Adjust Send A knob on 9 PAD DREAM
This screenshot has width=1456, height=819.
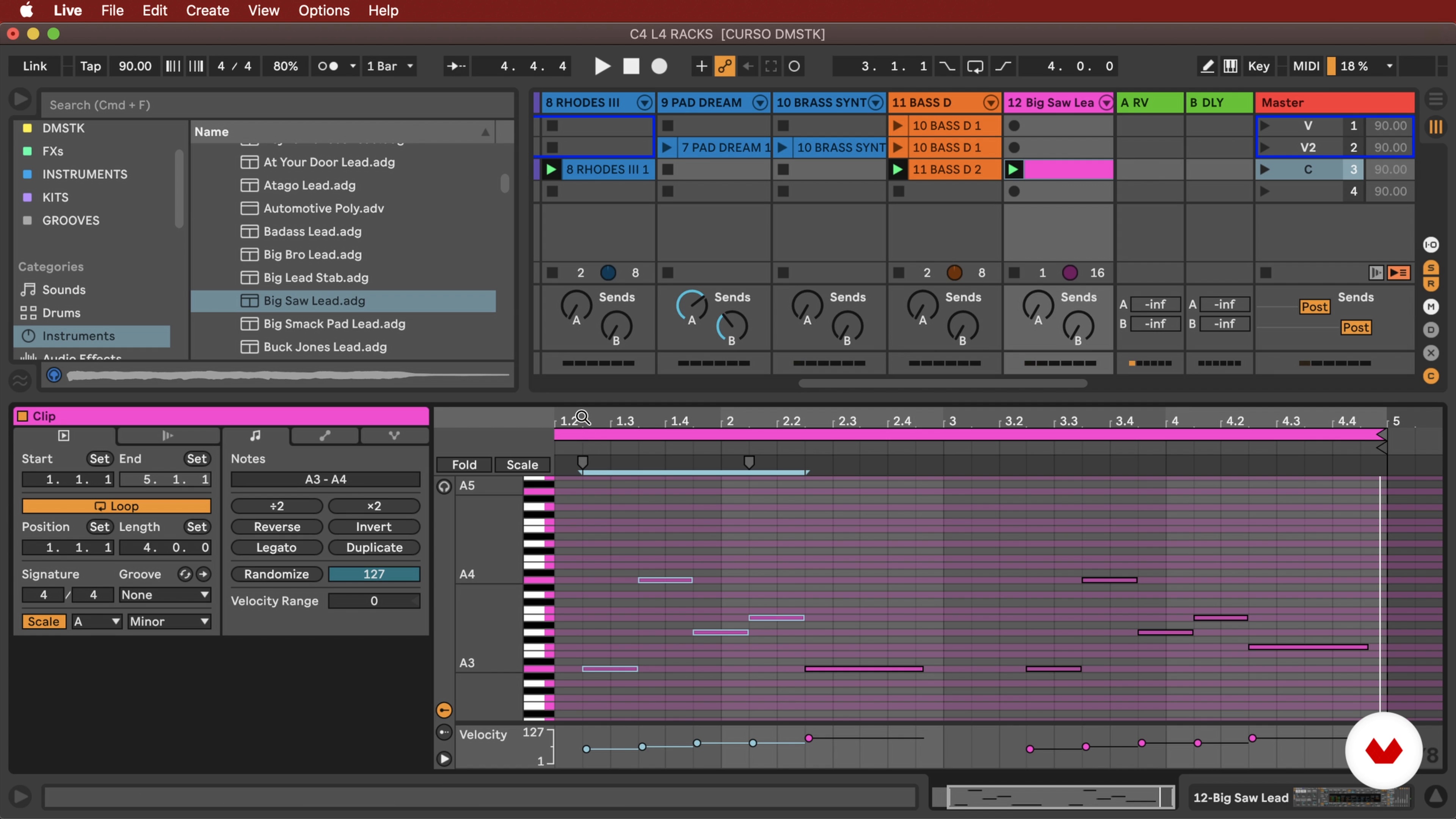click(691, 306)
